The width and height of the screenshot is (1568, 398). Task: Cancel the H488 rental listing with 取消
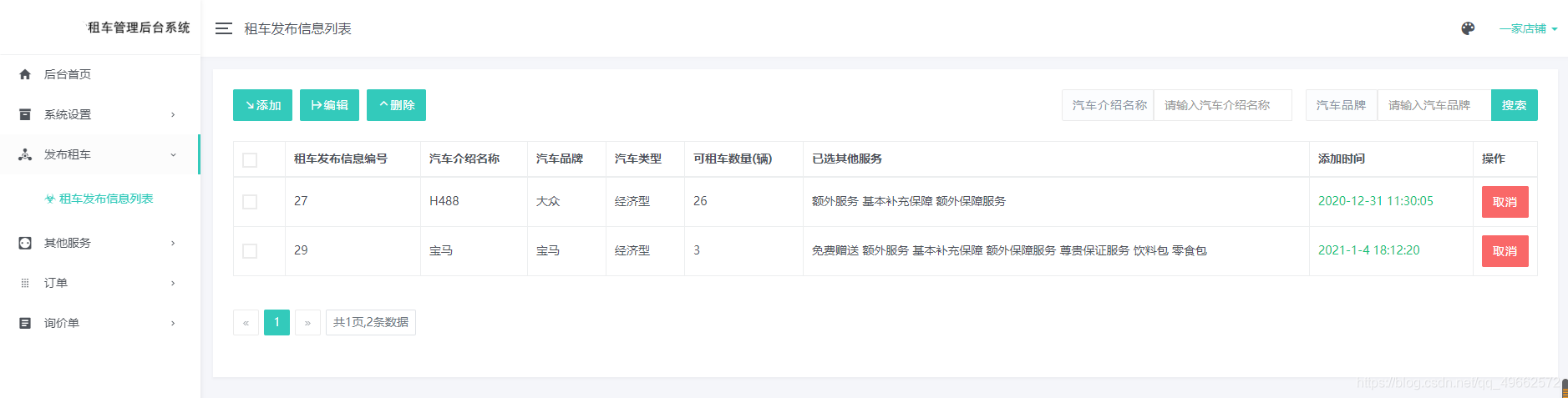pos(1505,202)
